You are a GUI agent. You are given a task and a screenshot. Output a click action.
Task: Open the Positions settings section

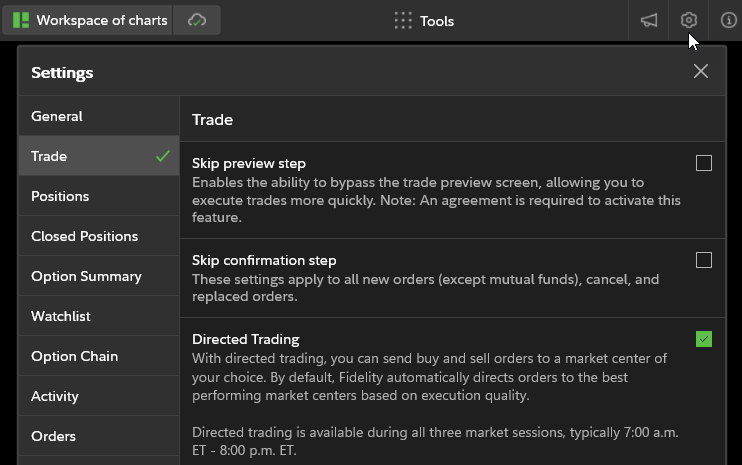point(60,196)
